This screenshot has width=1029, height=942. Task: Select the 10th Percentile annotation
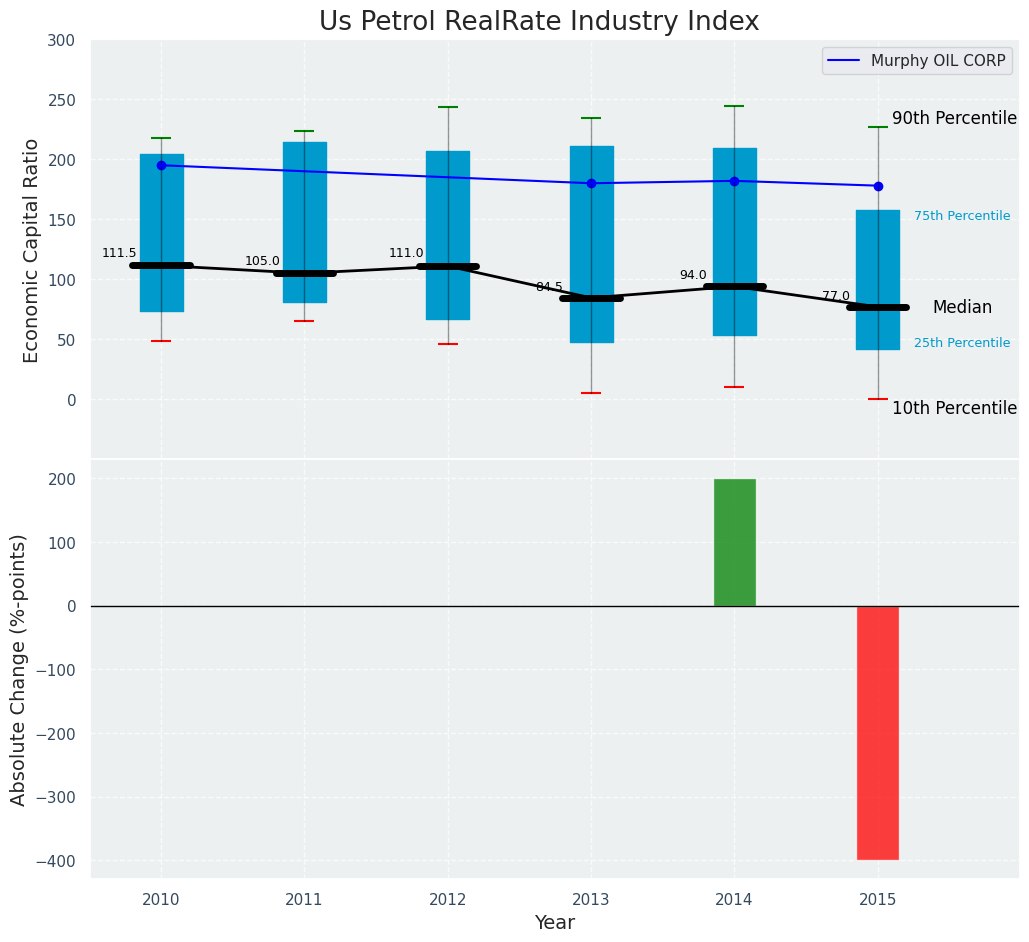tap(954, 408)
